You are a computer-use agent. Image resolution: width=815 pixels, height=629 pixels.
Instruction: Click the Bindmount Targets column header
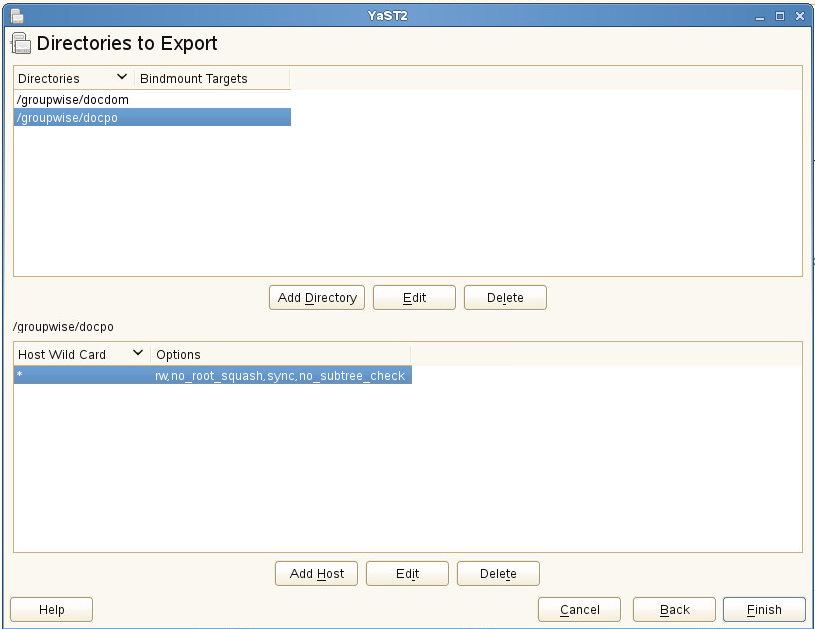click(194, 78)
